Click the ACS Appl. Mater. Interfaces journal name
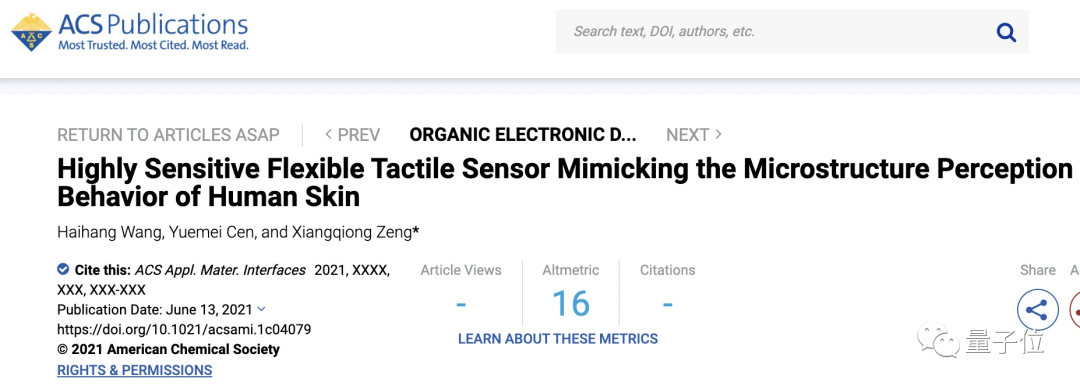 pyautogui.click(x=220, y=271)
